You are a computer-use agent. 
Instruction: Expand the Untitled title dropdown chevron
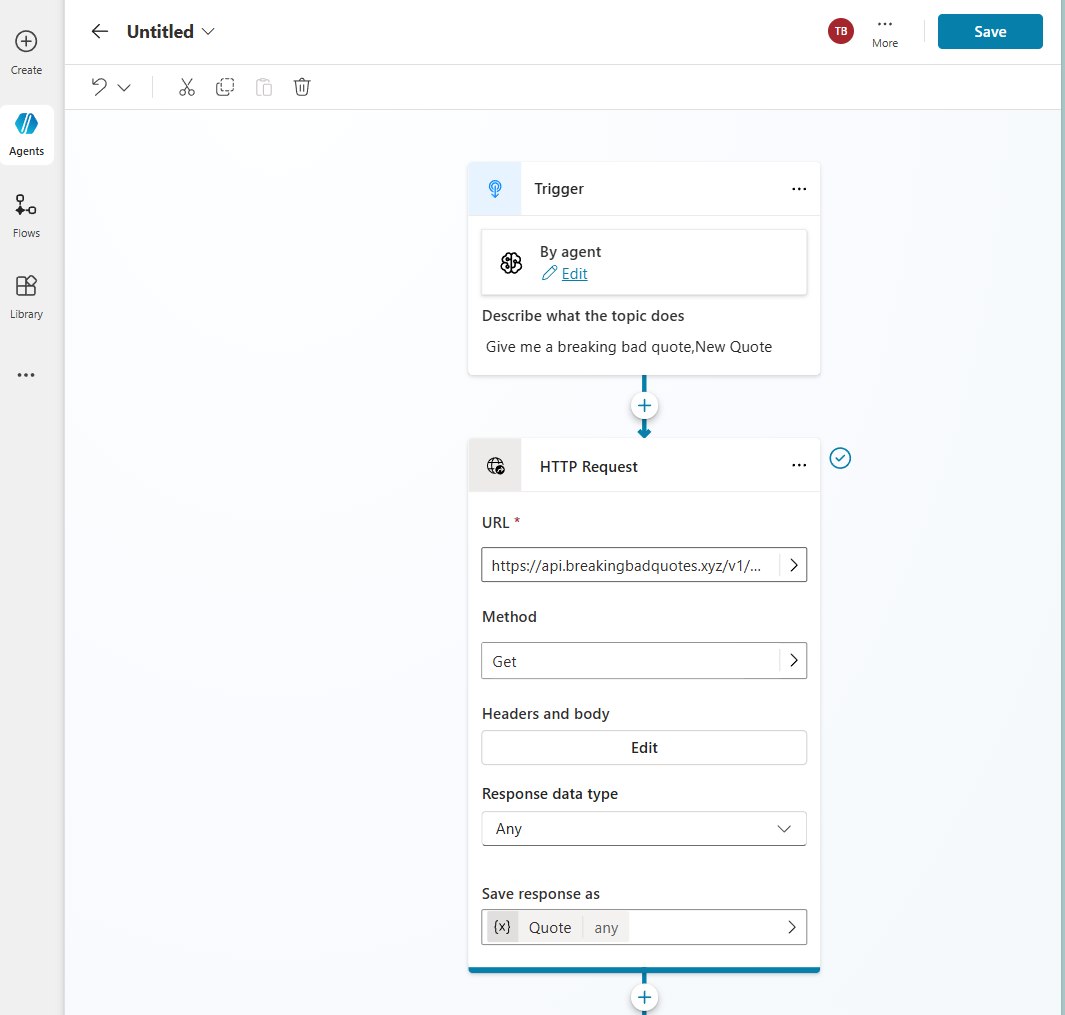pos(209,32)
